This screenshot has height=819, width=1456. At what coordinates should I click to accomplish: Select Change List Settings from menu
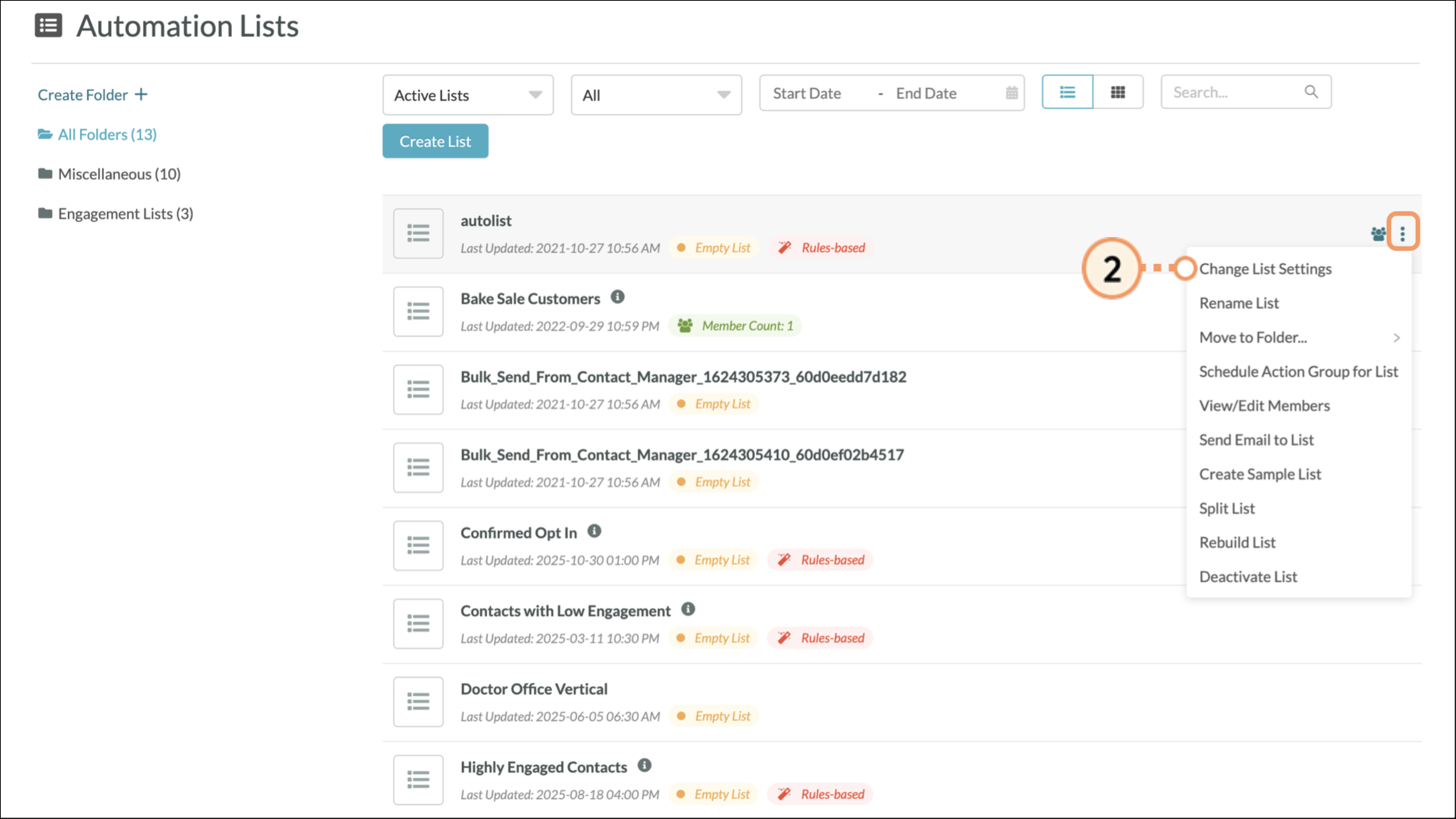(x=1265, y=269)
